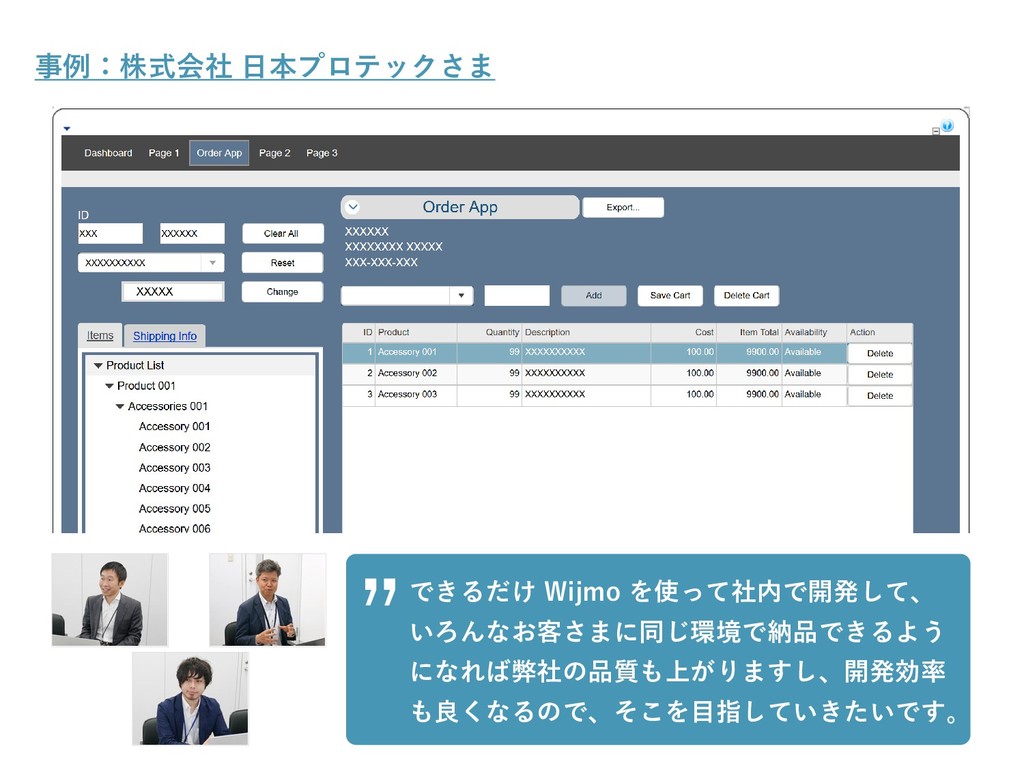Open the product combo box arrow beside Add
The height and width of the screenshot is (768, 1024).
tap(461, 295)
